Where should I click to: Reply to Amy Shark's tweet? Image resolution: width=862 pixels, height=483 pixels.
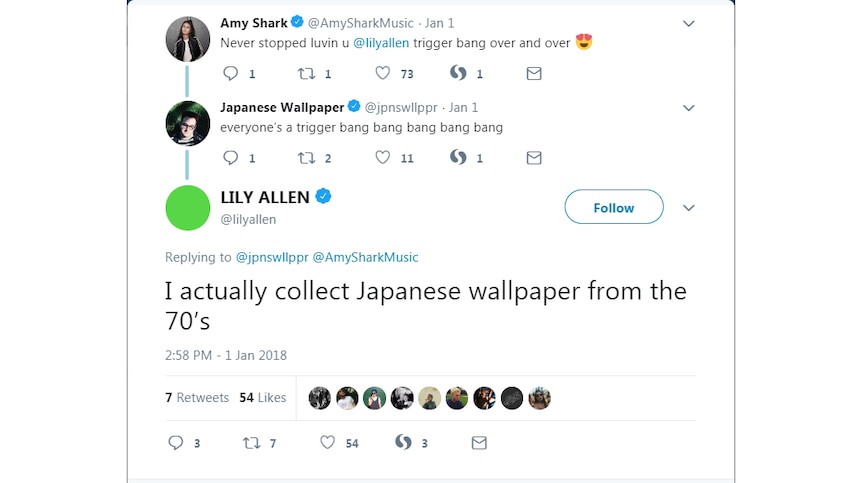pyautogui.click(x=230, y=73)
